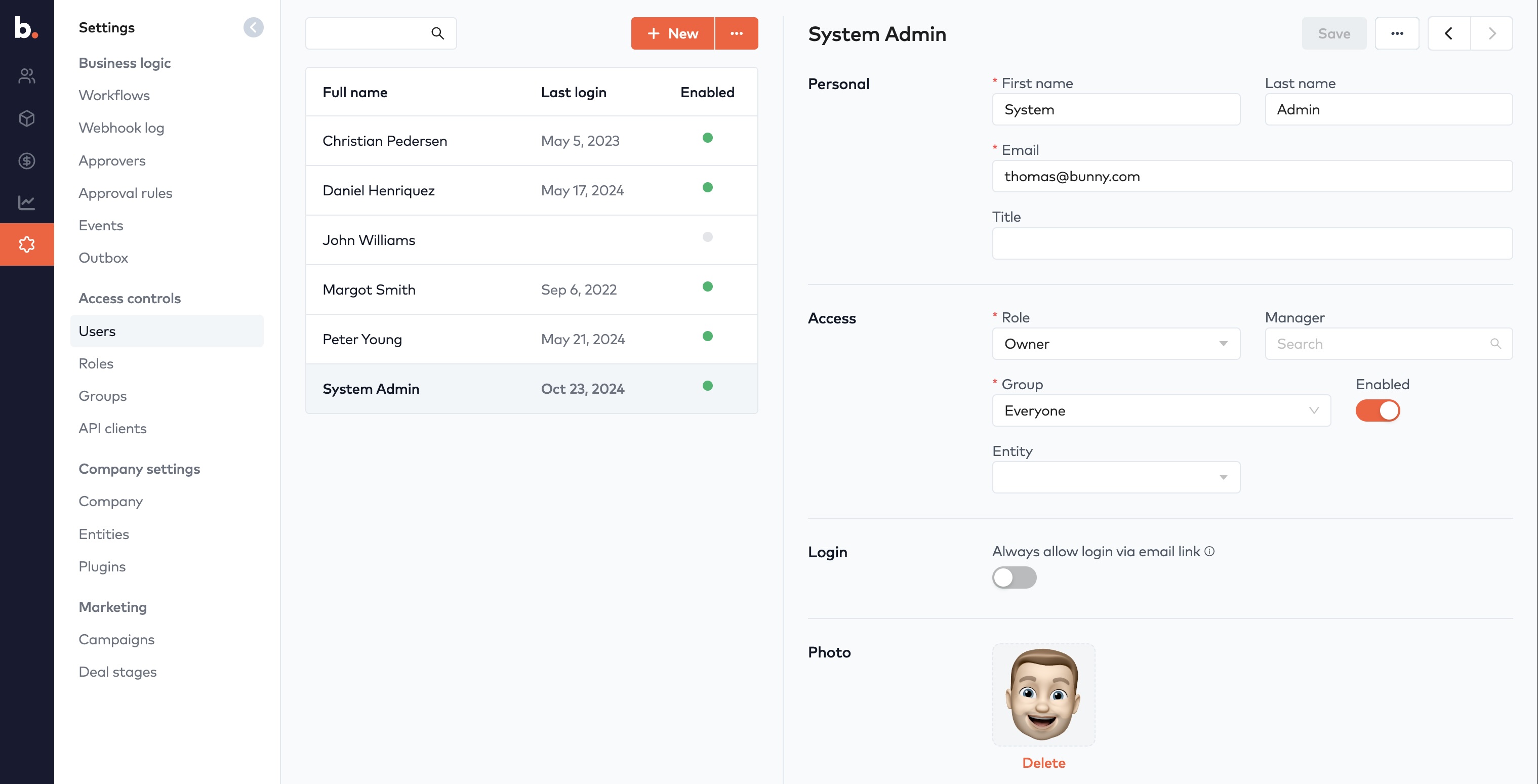The width and height of the screenshot is (1538, 784).
Task: Click the user avatar photo thumbnail
Action: [1043, 694]
